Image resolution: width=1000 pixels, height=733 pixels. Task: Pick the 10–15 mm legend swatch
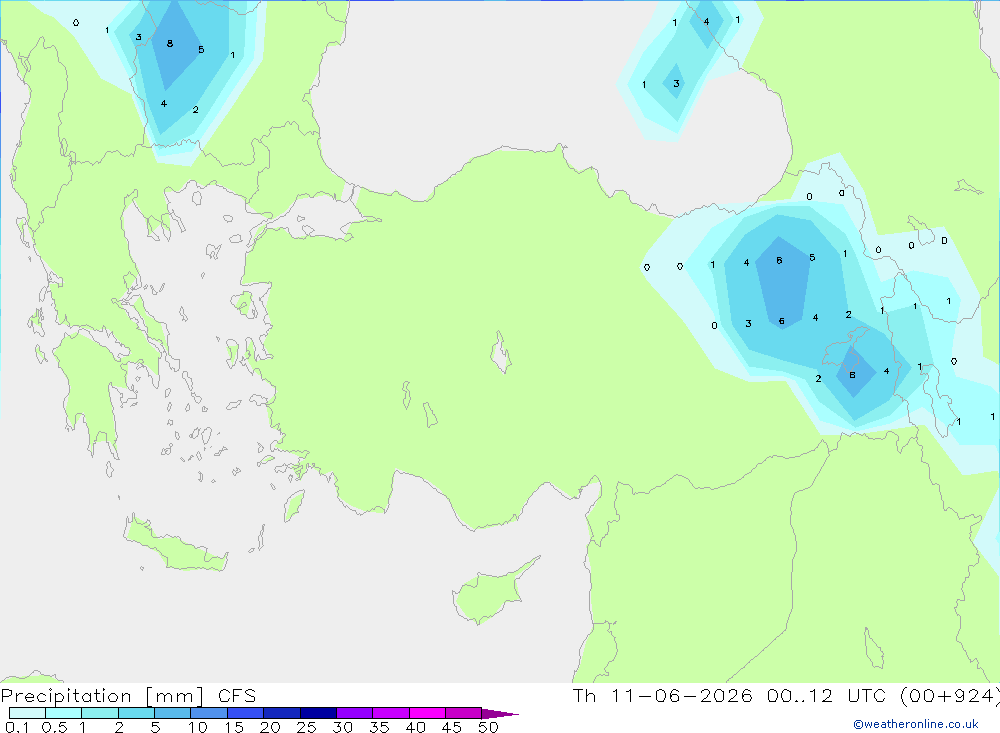[209, 713]
